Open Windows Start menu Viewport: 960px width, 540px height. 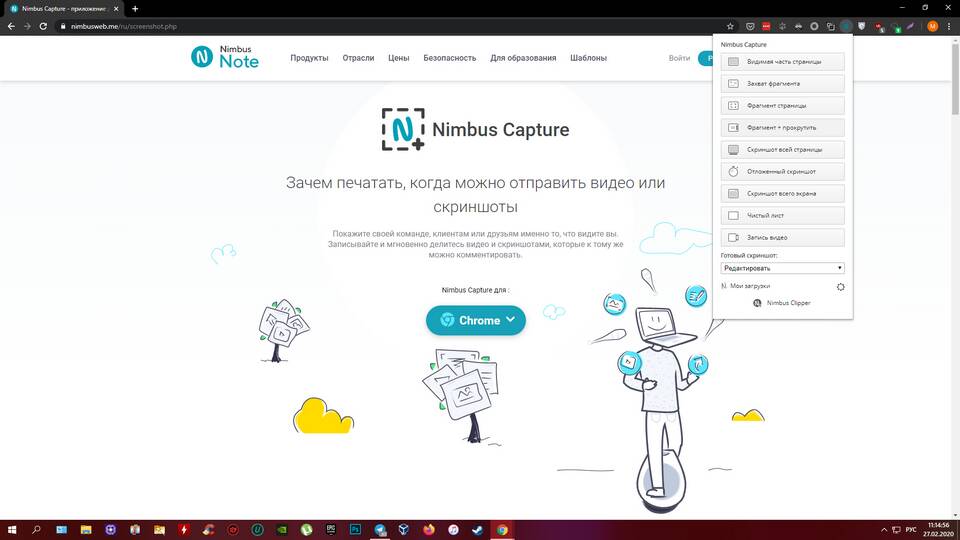click(12, 530)
